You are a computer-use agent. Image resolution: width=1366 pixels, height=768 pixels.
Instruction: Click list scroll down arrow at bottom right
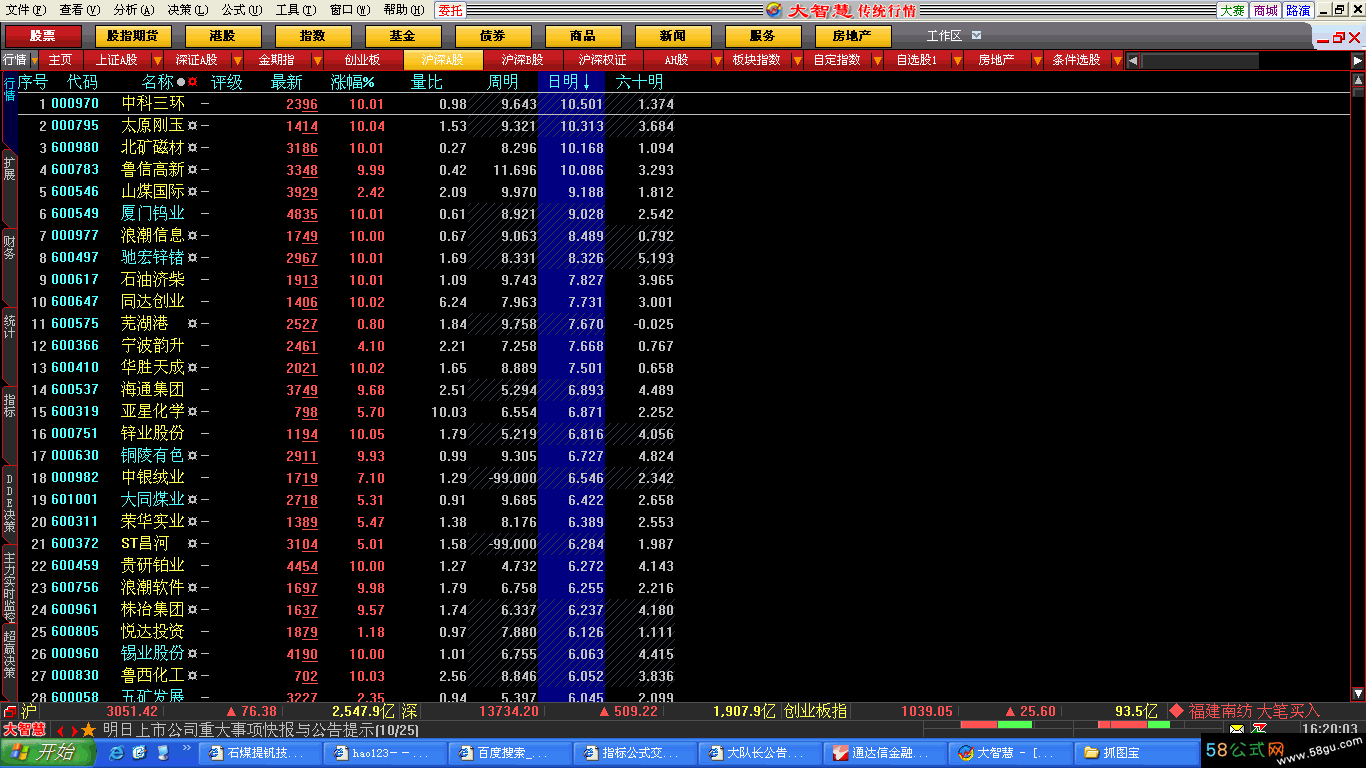pyautogui.click(x=1358, y=693)
